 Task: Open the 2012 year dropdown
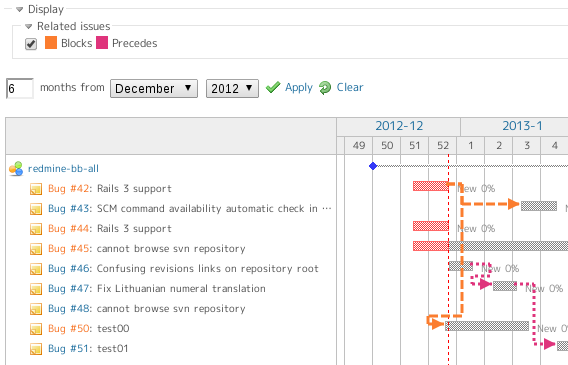point(232,88)
